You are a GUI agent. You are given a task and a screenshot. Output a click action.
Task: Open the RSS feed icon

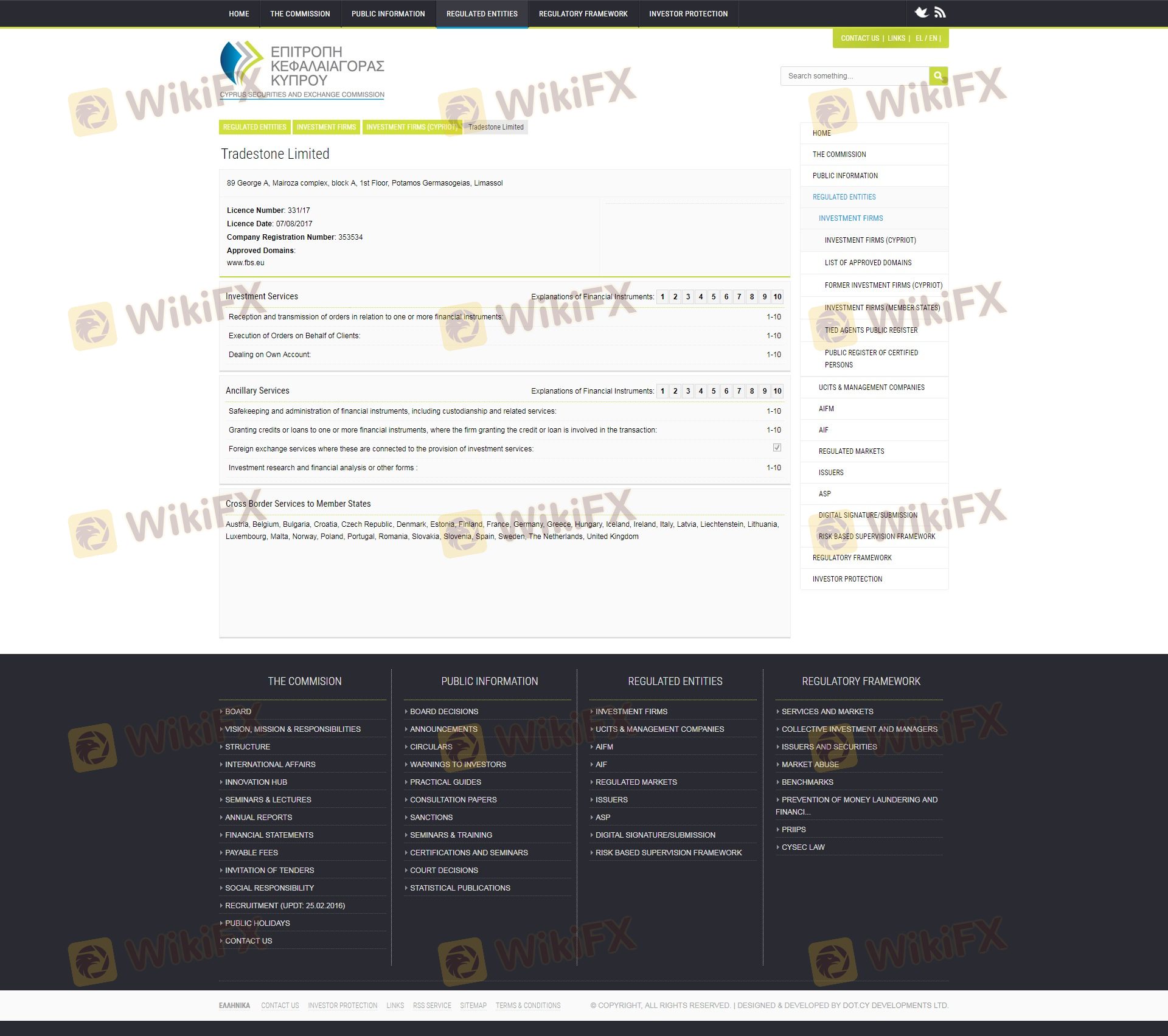point(940,13)
